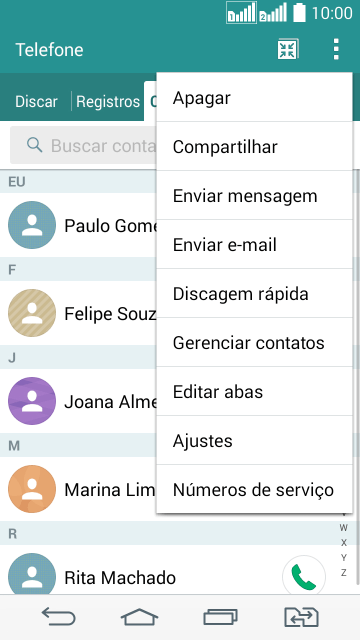Open the recent apps icon

(220, 617)
